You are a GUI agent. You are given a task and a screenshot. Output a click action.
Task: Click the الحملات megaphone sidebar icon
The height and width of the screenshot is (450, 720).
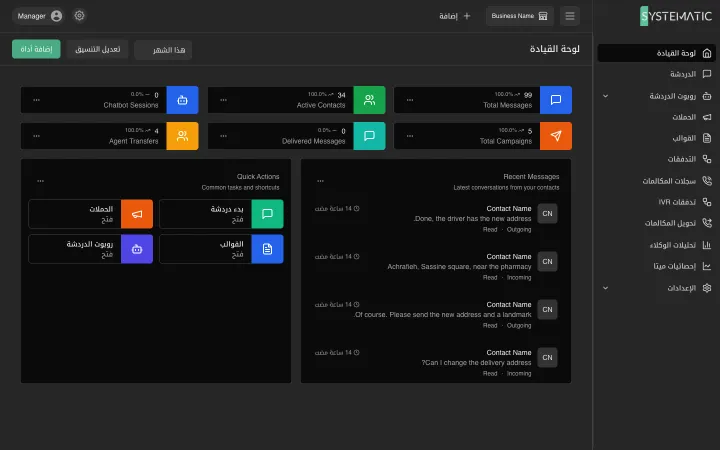tap(707, 117)
